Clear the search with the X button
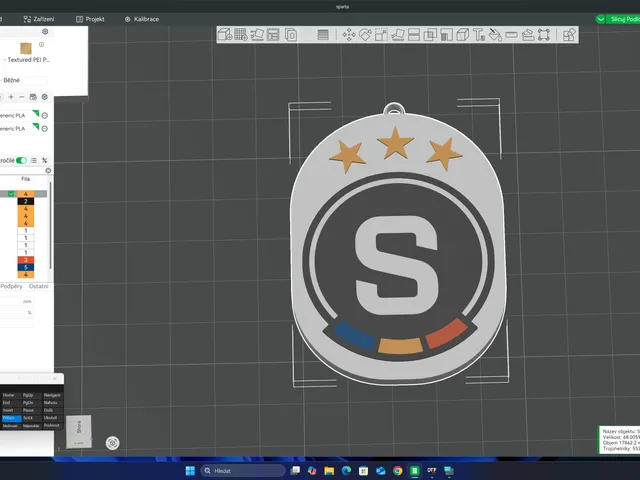 [x=48, y=171]
